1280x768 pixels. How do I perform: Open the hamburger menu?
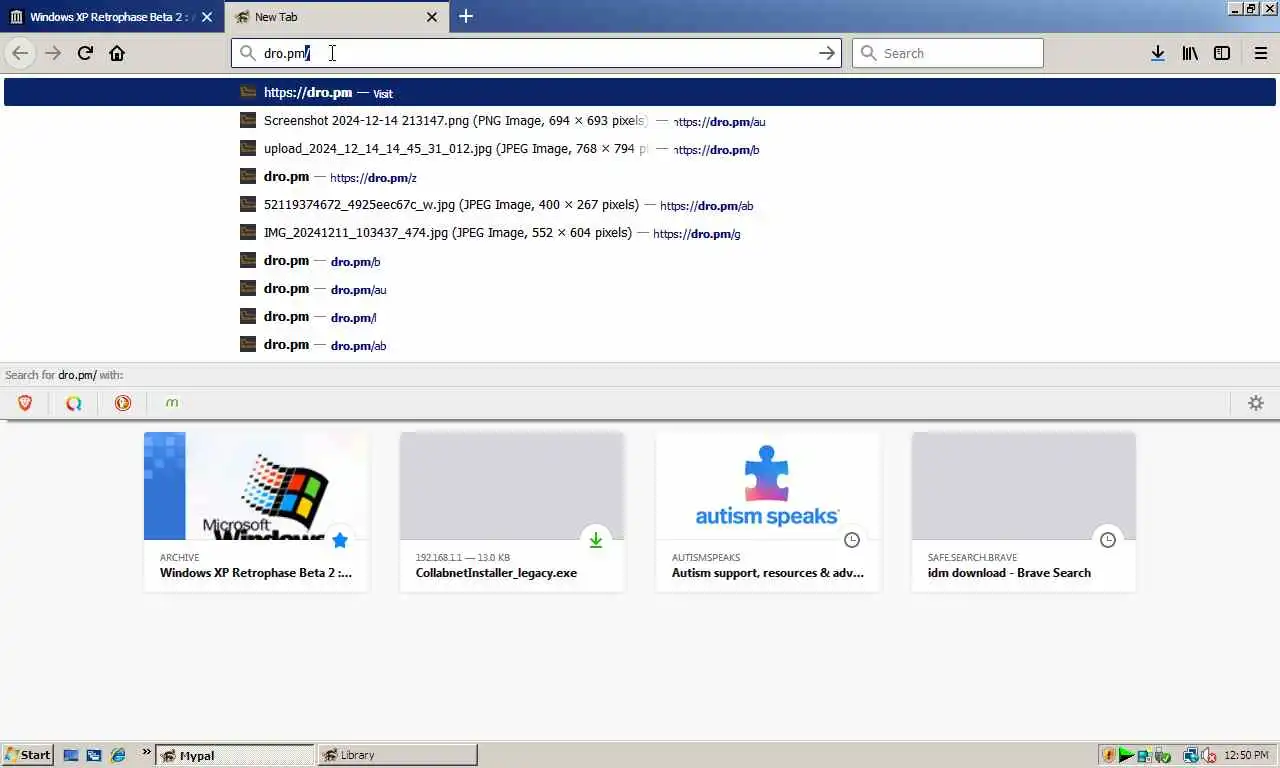tap(1260, 53)
